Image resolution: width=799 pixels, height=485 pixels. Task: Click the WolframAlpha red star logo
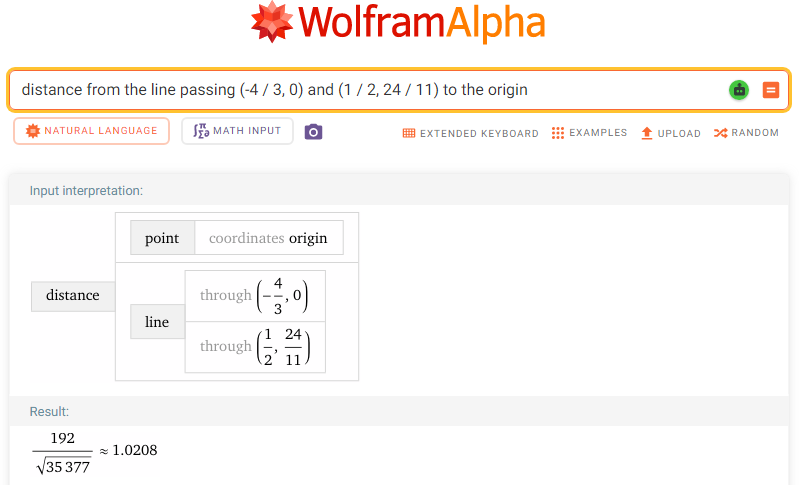272,22
